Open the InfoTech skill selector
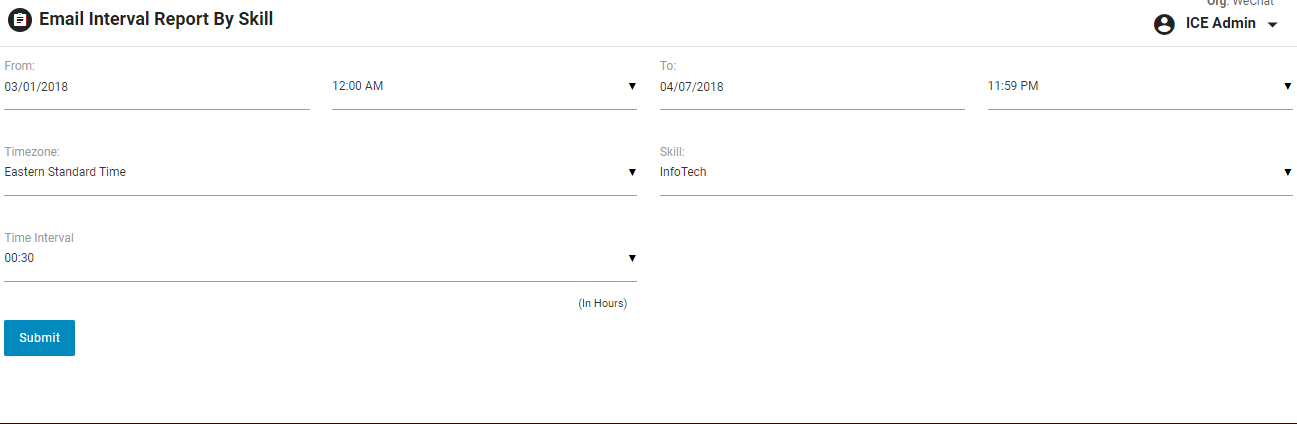 pyautogui.click(x=960, y=172)
